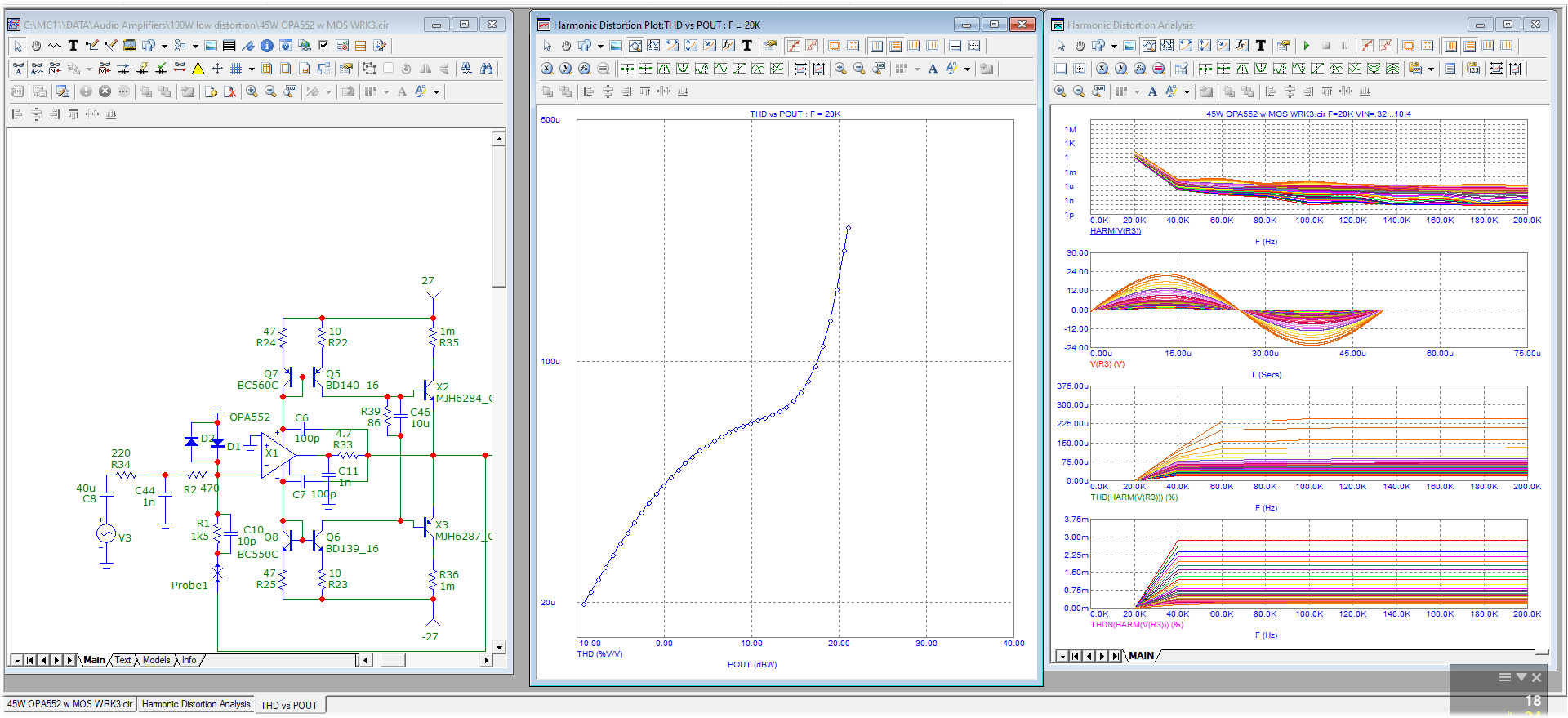1568x718 pixels.
Task: Click the green Run button in the Harmonic Distortion Analysis window
Action: (1307, 46)
